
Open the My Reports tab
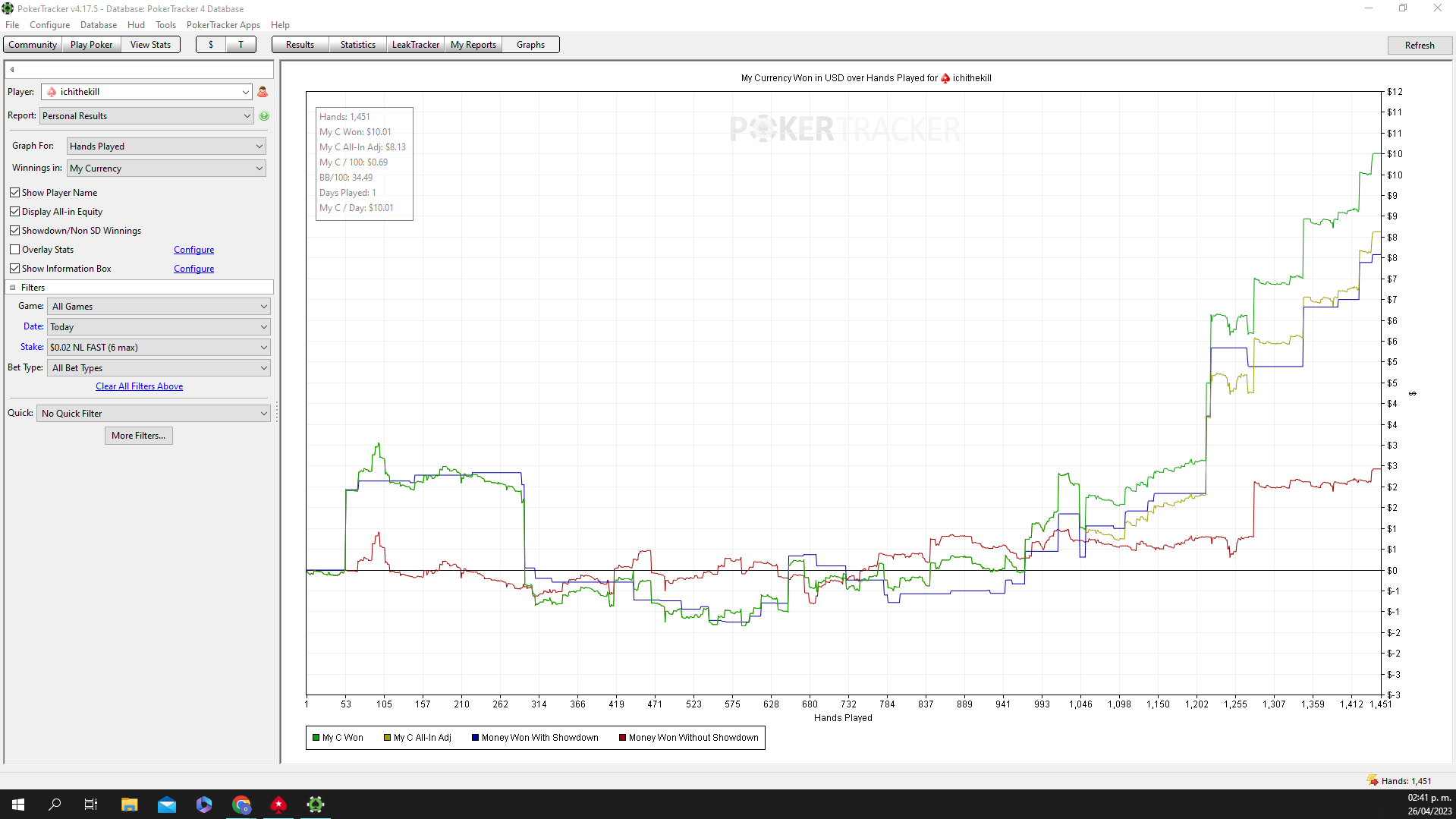[x=473, y=45]
